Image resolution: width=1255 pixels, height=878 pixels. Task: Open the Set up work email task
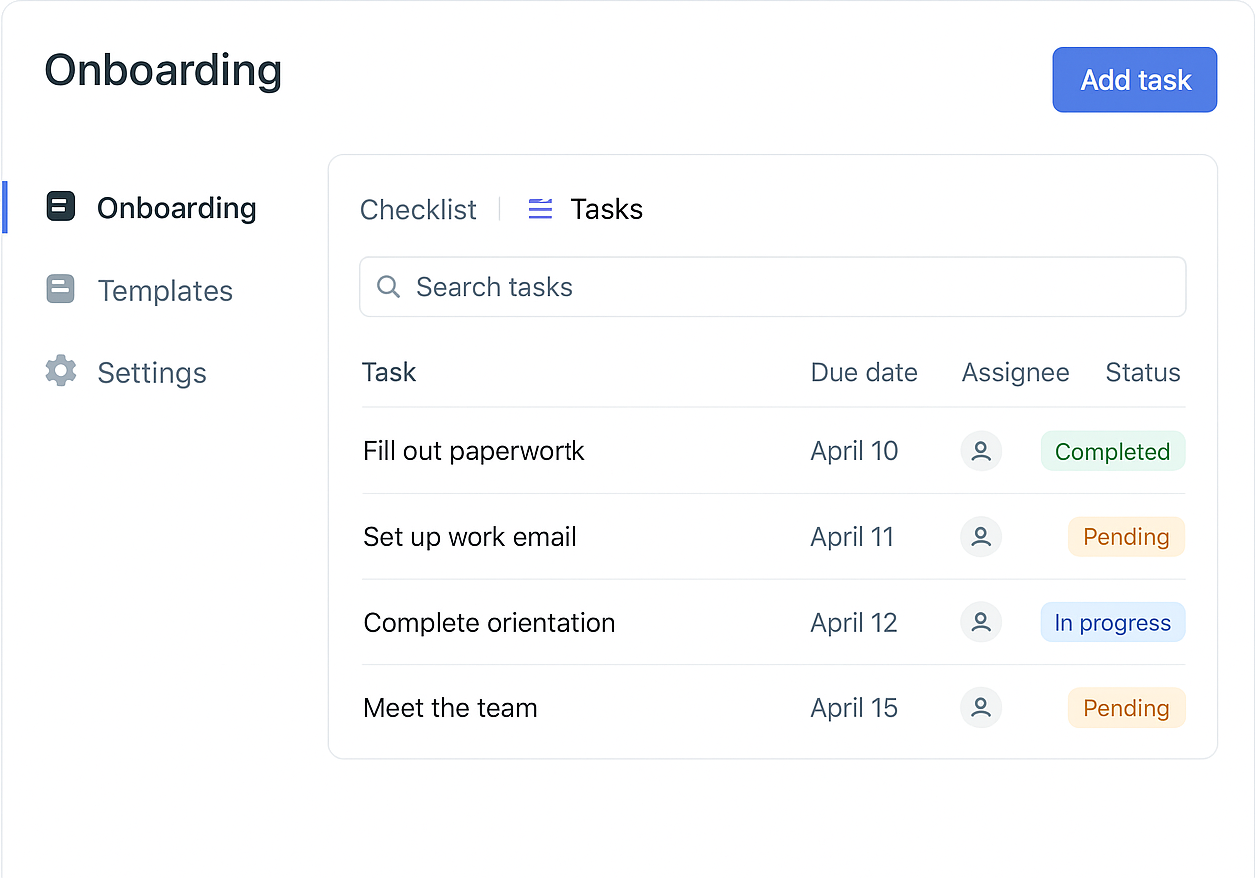(470, 537)
